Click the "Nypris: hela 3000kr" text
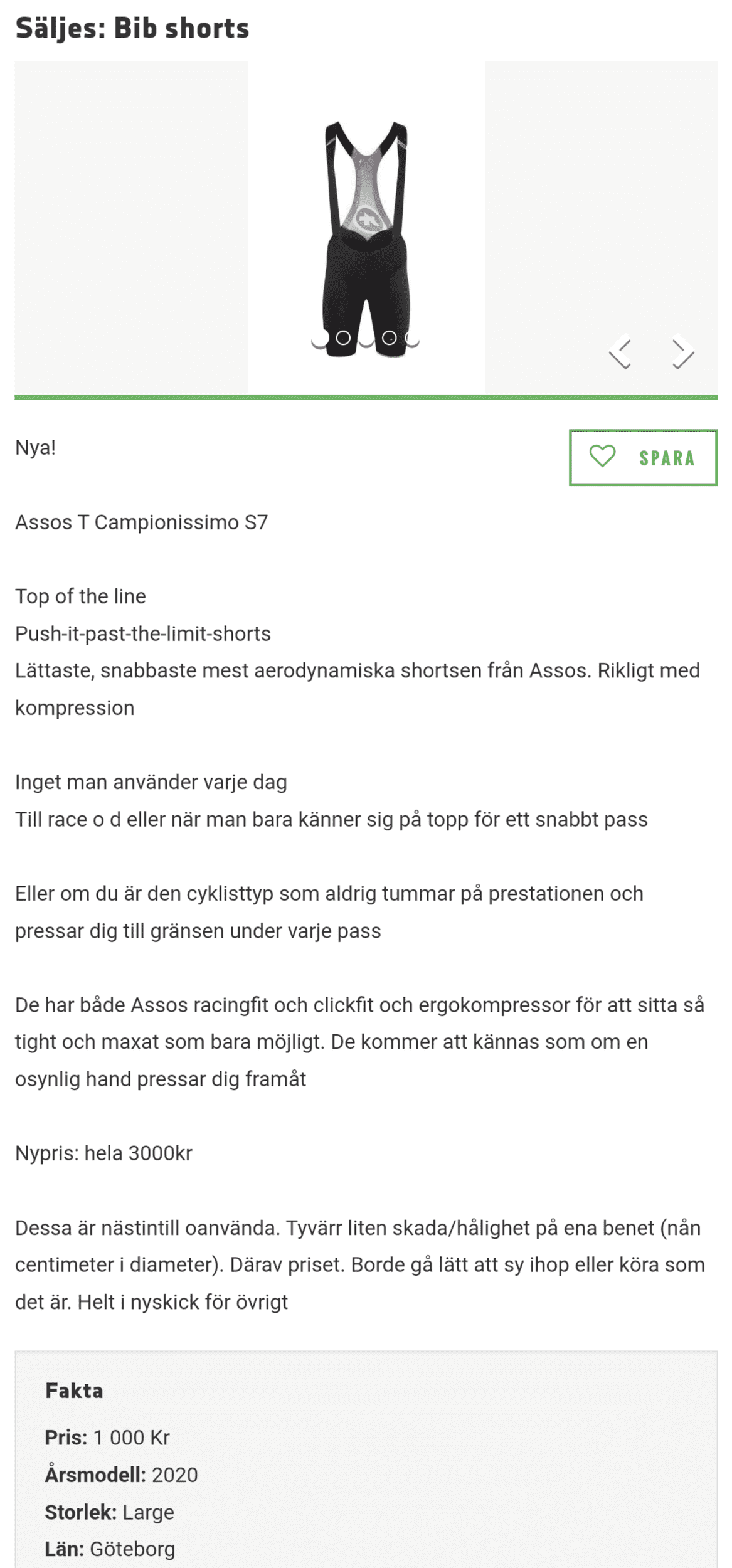The image size is (732, 1568). coord(103,1153)
